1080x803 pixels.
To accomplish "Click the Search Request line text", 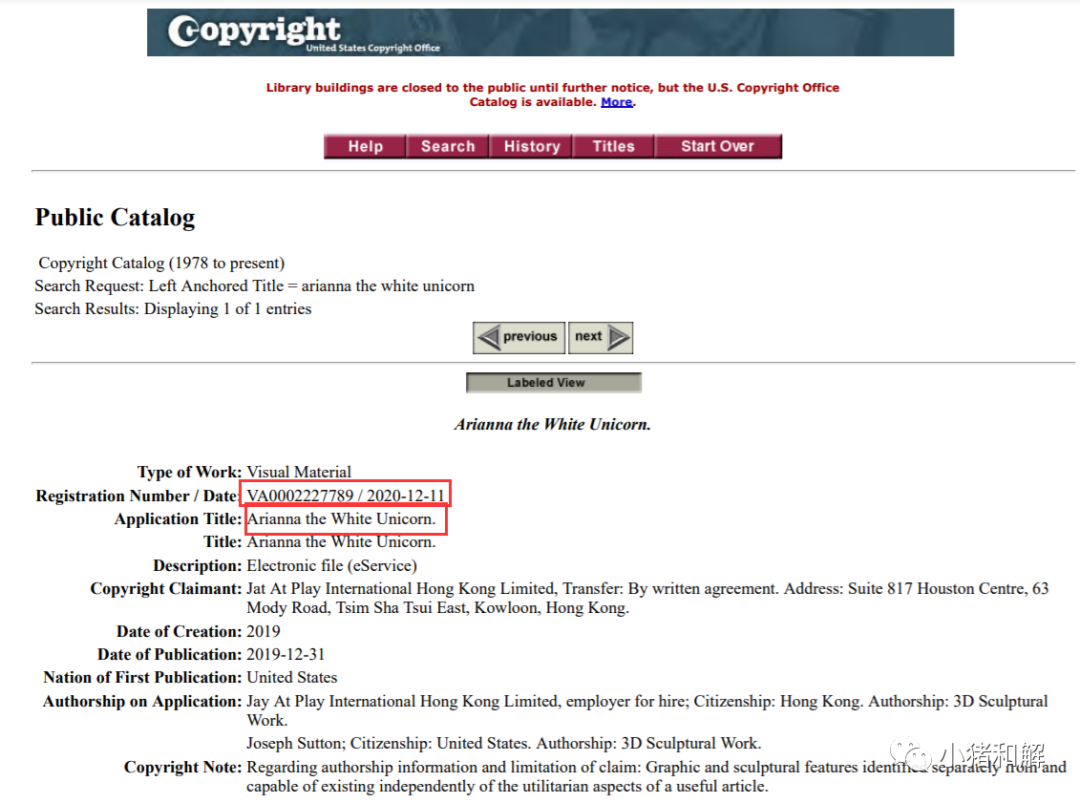I will coord(255,286).
